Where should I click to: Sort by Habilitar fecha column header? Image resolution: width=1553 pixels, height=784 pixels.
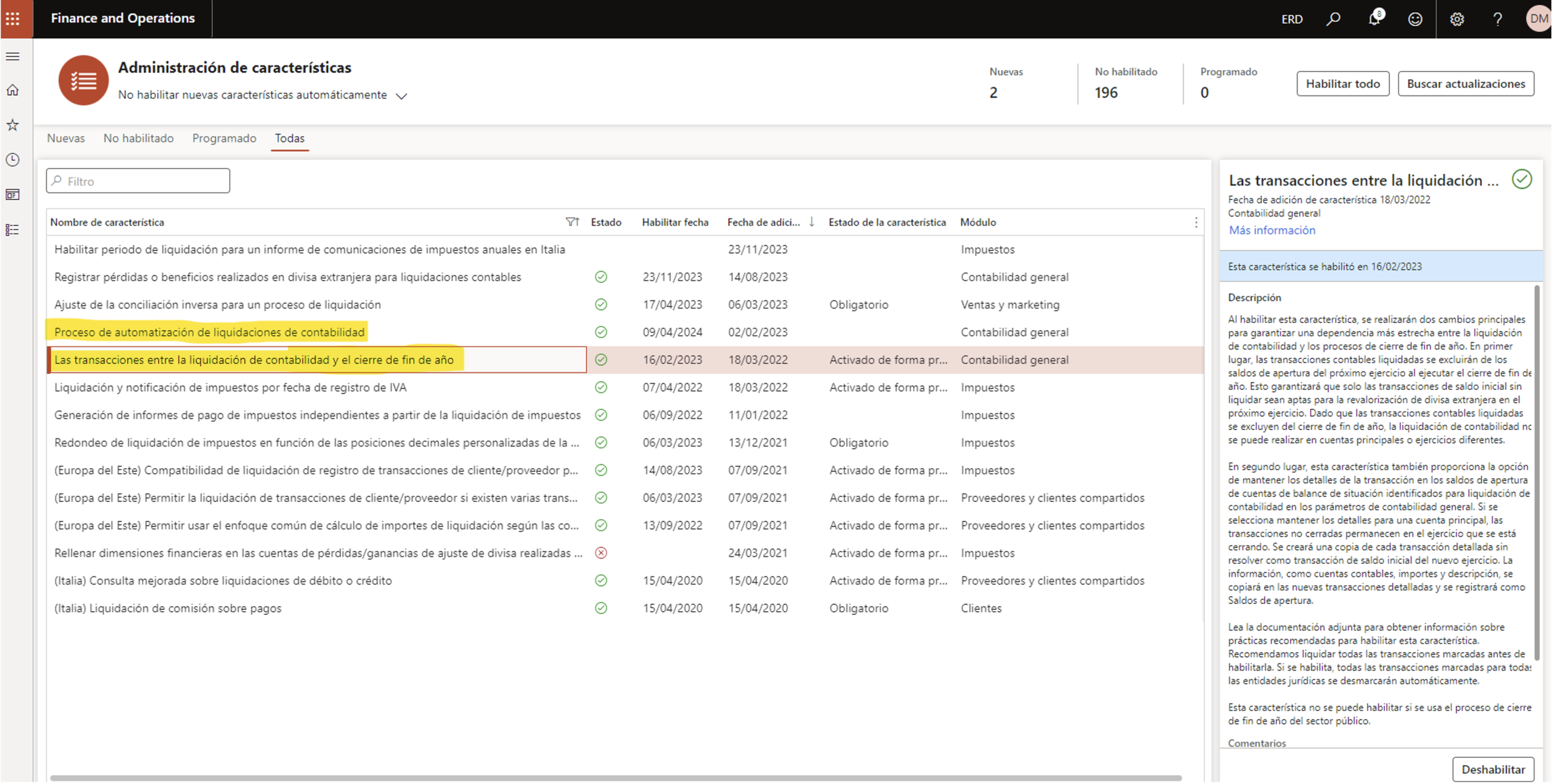[x=675, y=222]
